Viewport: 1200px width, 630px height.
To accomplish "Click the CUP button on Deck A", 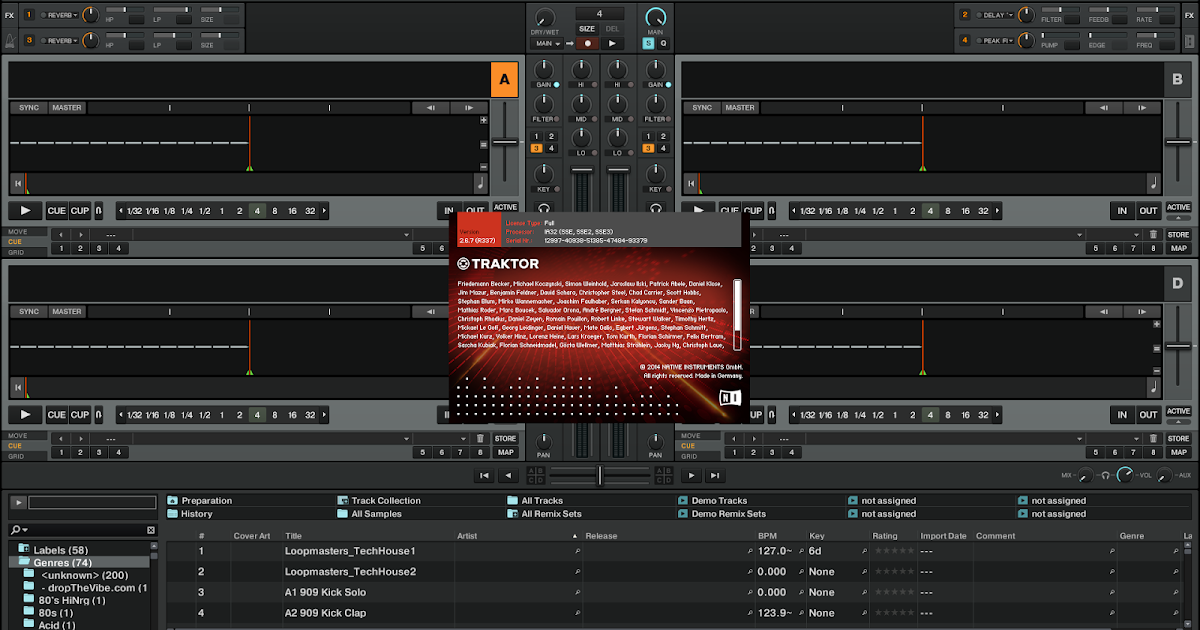I will [x=80, y=211].
